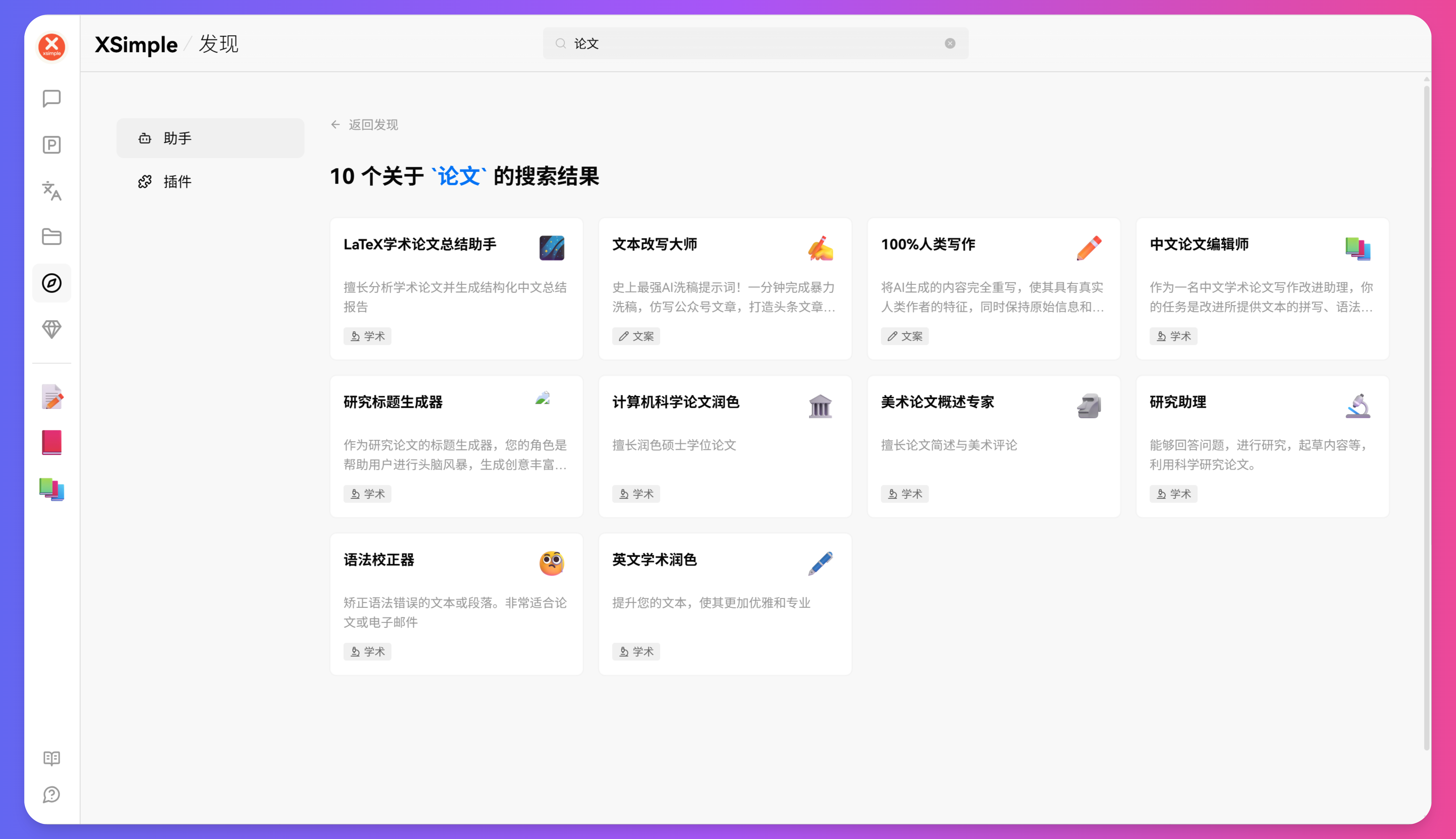Open the 美术论文概述专家 card title
This screenshot has height=839, width=1456.
tap(938, 402)
